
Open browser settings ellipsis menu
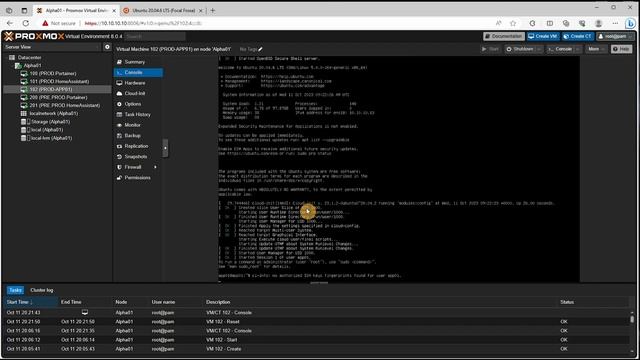click(615, 23)
